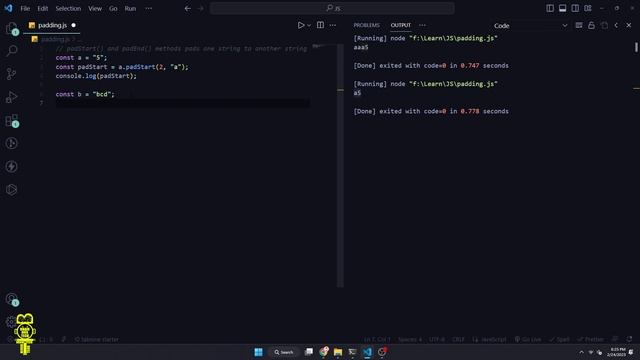Open the Accounts icon in activity bar

click(x=11, y=299)
